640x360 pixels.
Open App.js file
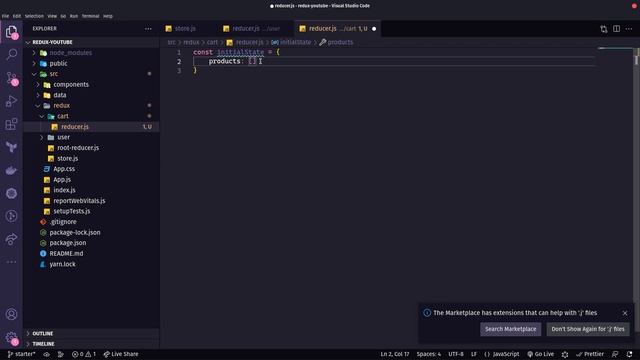point(62,180)
